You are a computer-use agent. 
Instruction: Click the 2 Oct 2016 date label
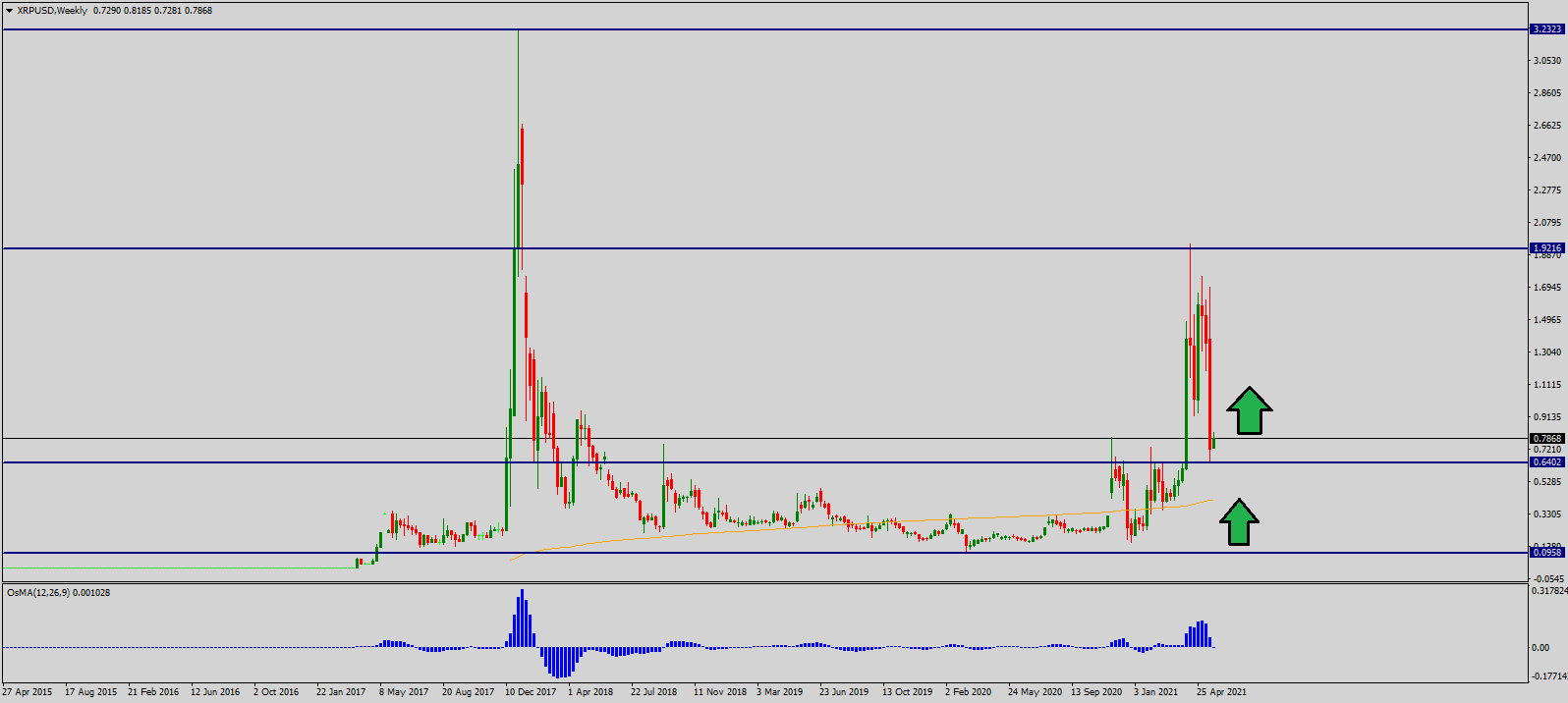pos(276,692)
